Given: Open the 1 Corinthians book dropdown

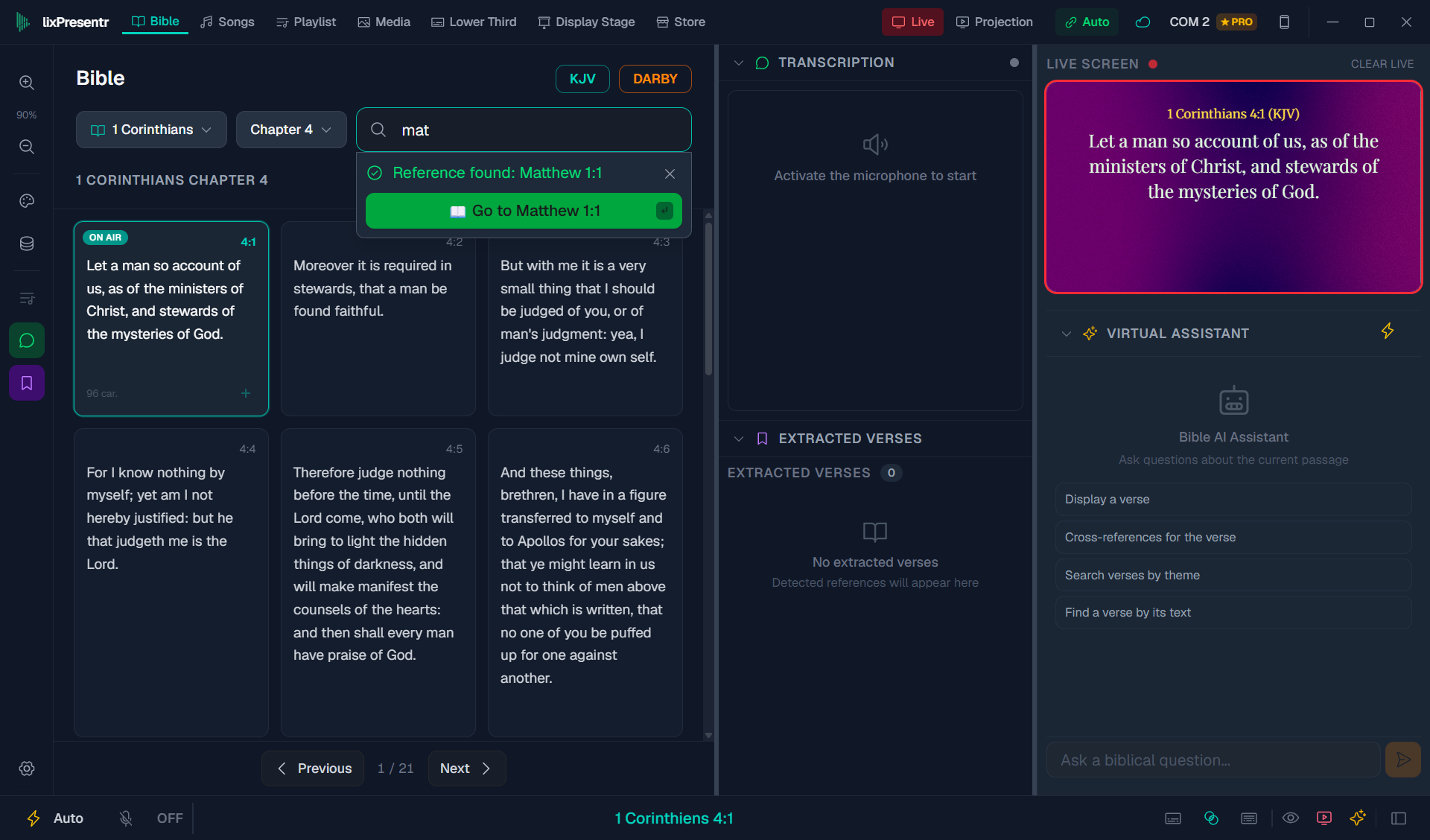Looking at the screenshot, I should (151, 130).
